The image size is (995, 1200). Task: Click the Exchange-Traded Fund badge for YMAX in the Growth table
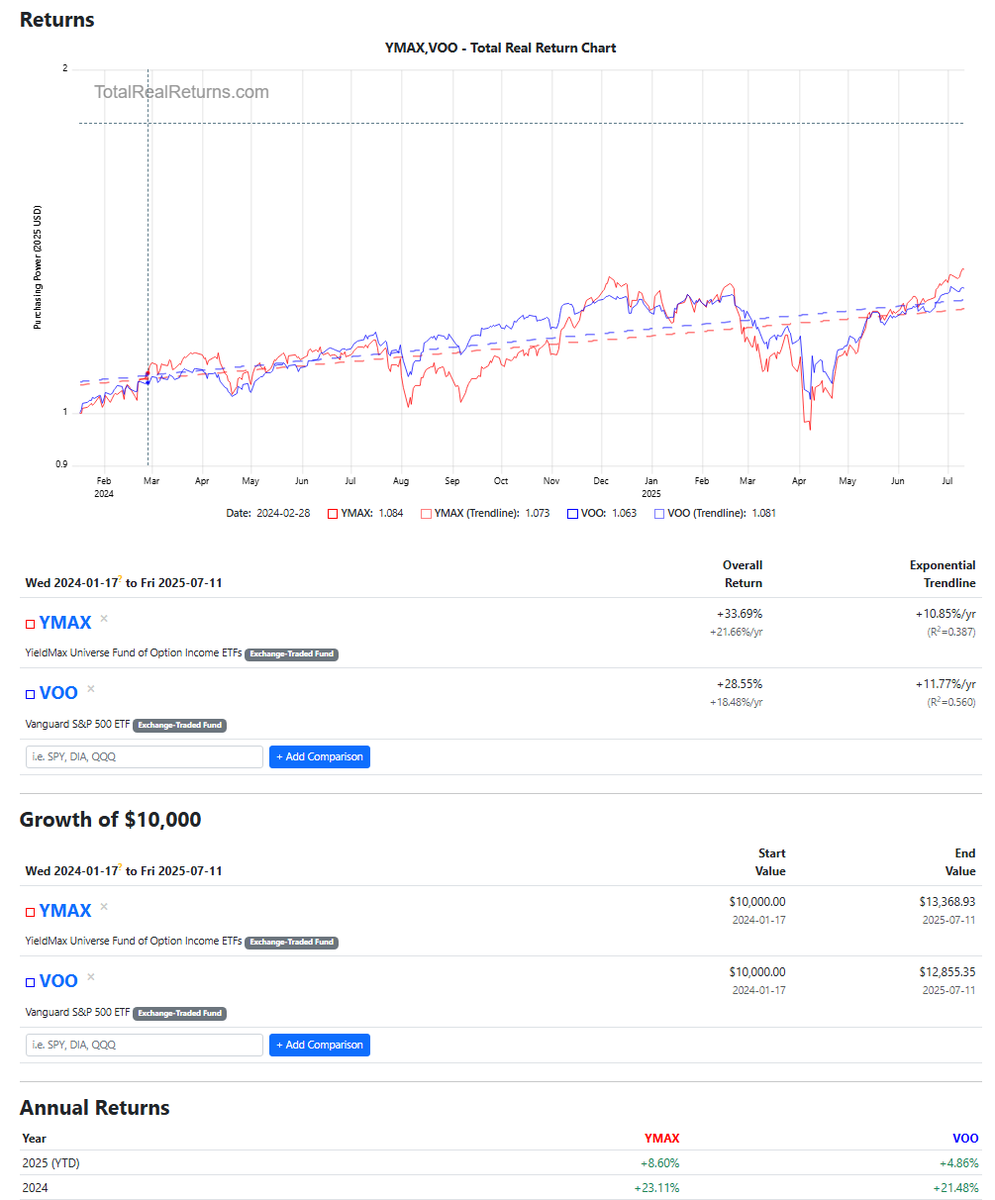(292, 942)
